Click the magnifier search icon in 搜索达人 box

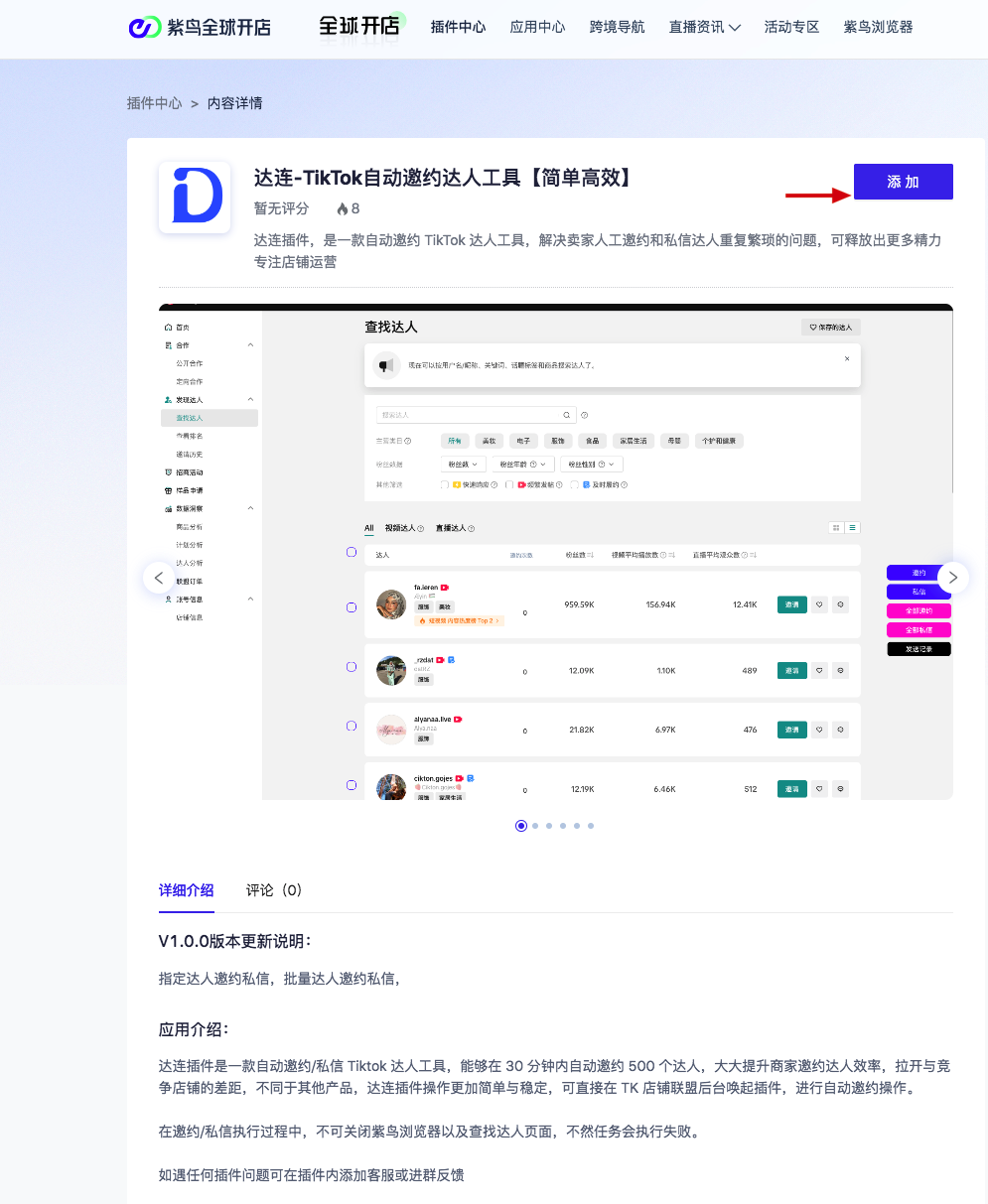567,415
